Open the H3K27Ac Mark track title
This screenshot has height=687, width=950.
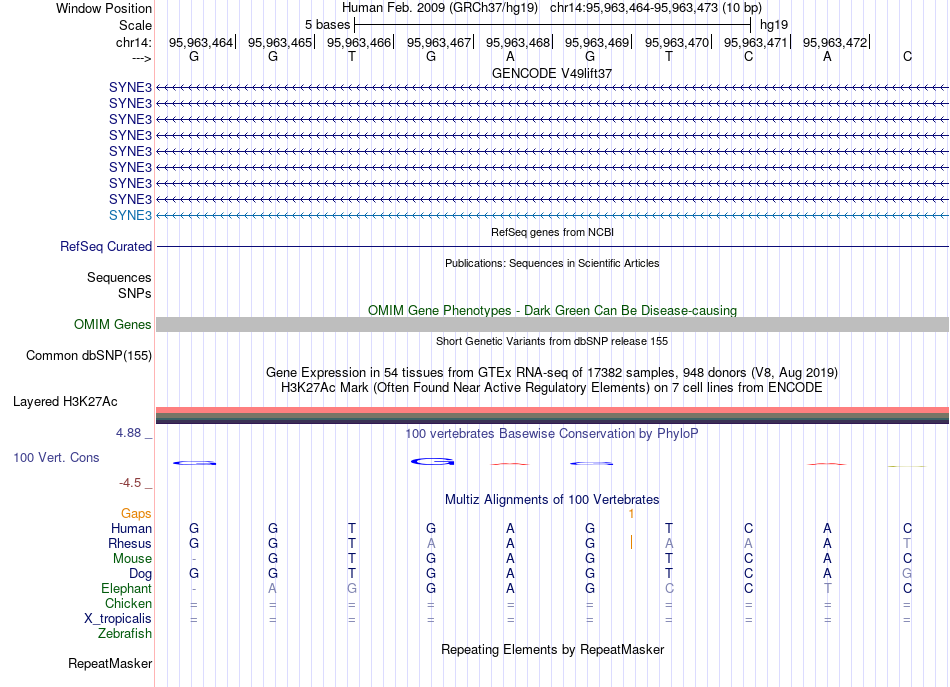click(x=552, y=388)
